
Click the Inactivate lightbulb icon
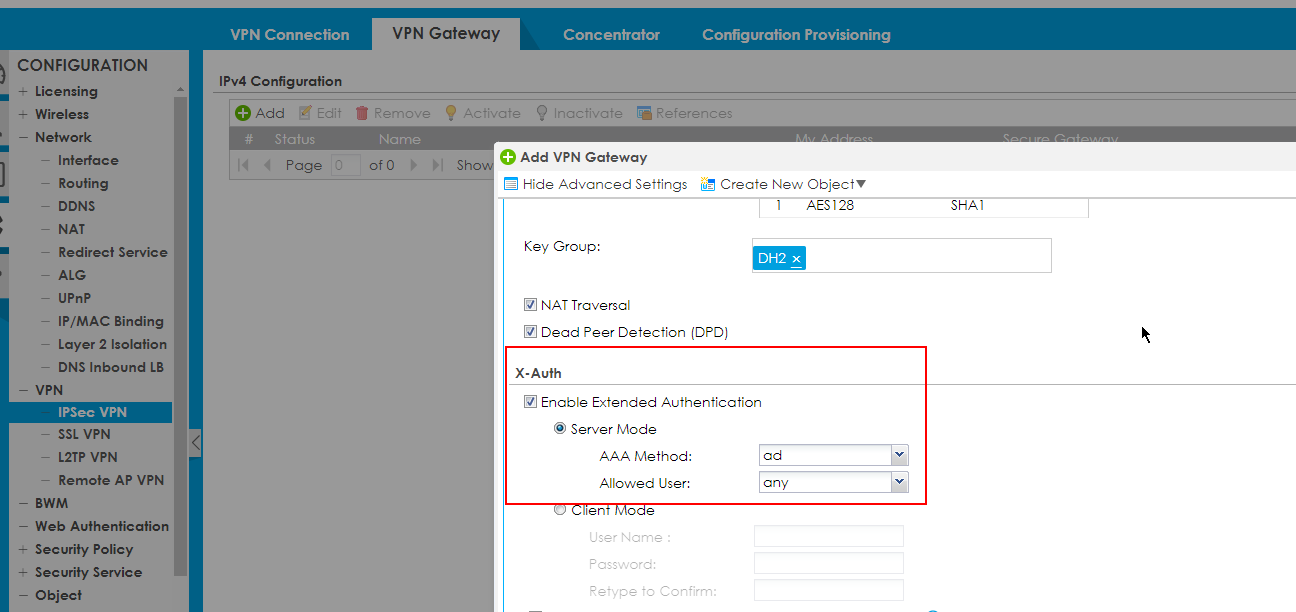click(542, 113)
